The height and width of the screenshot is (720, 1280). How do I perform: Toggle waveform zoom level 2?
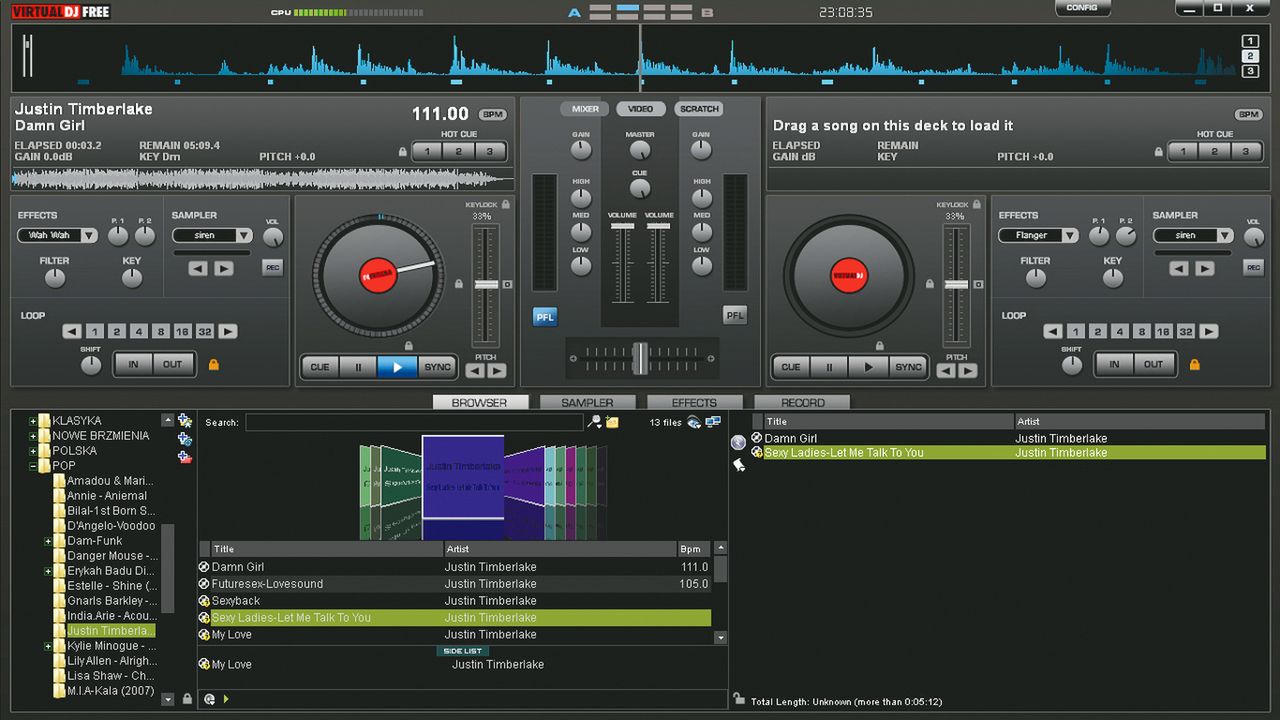point(1250,56)
